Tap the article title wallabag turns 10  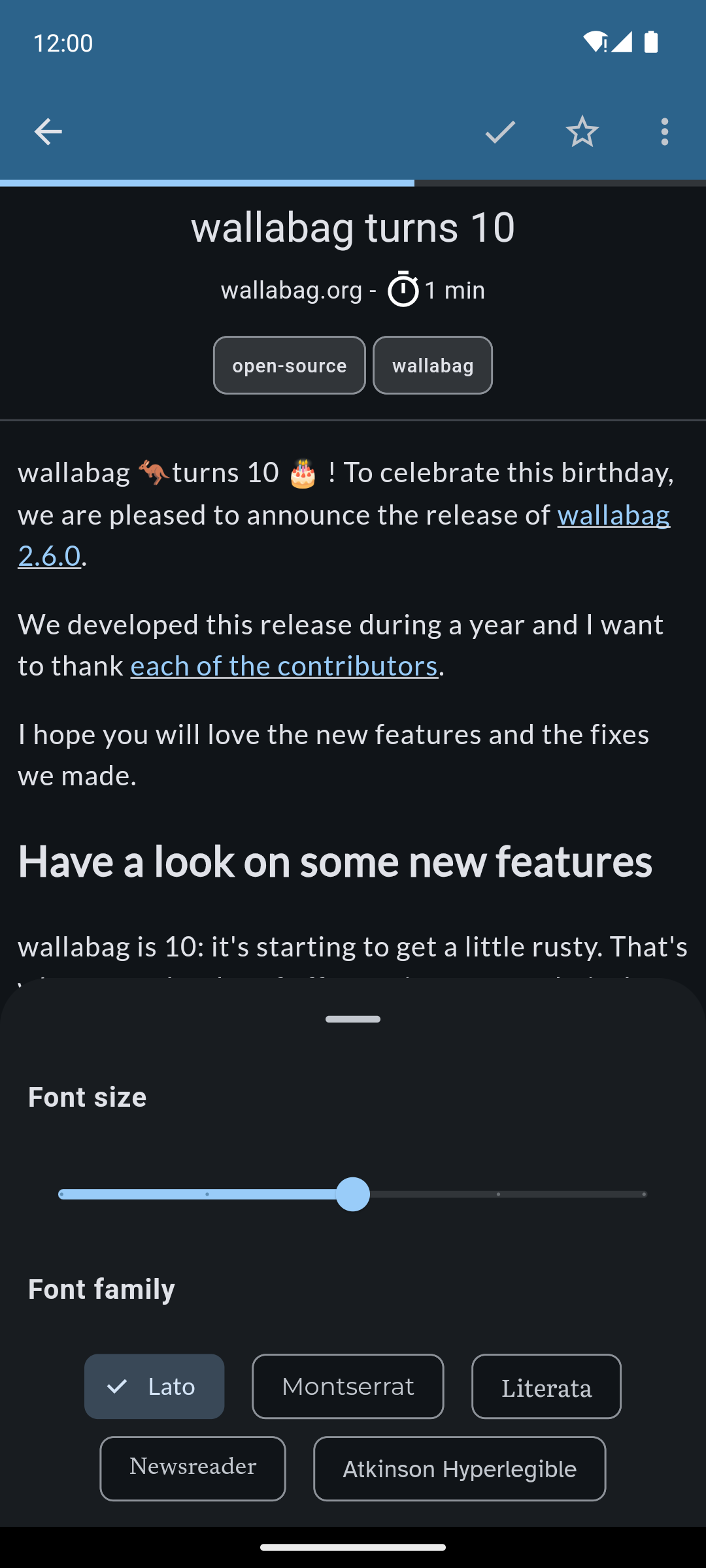(x=353, y=227)
